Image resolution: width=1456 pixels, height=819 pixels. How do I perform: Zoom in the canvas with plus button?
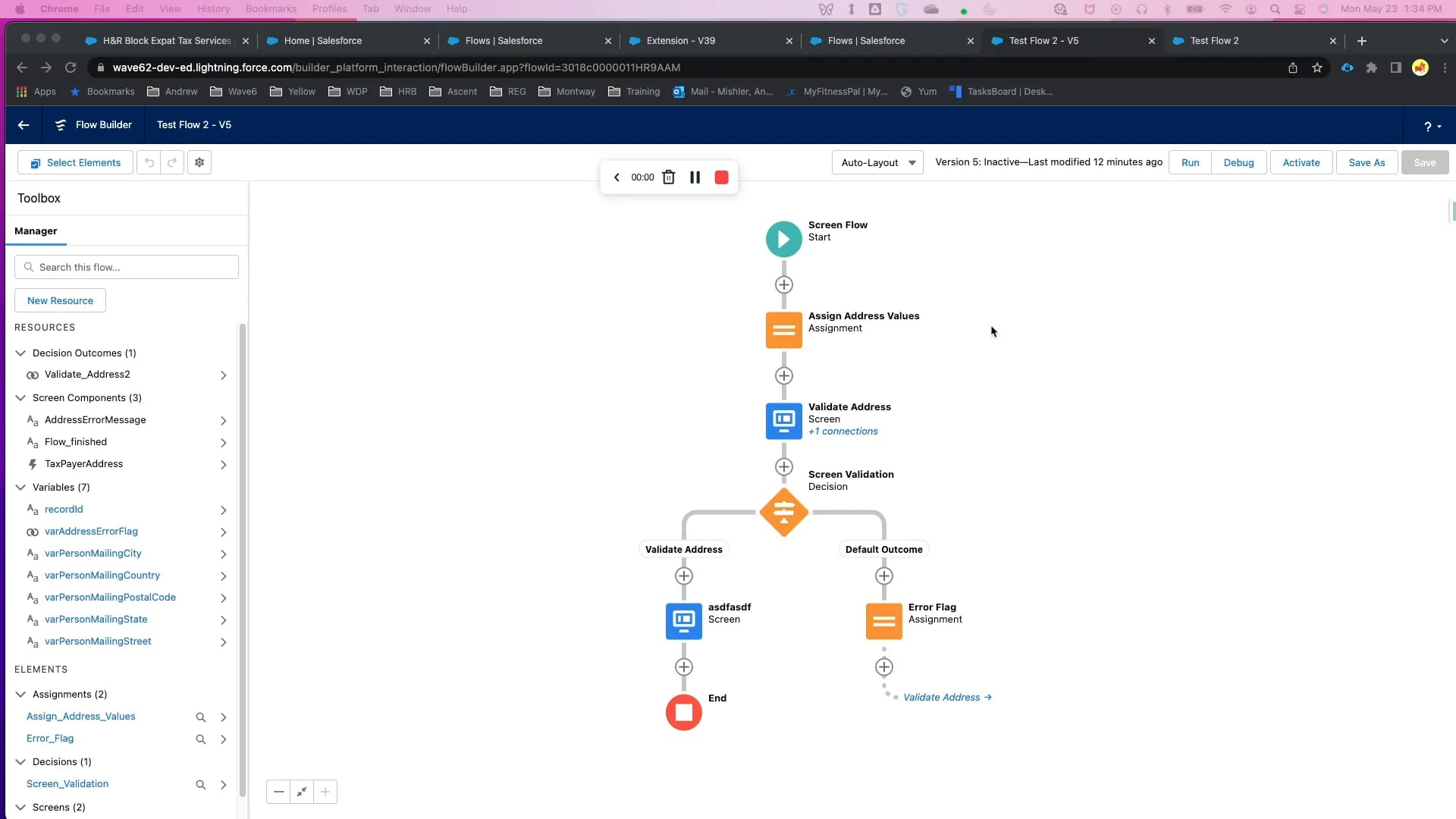click(x=325, y=792)
